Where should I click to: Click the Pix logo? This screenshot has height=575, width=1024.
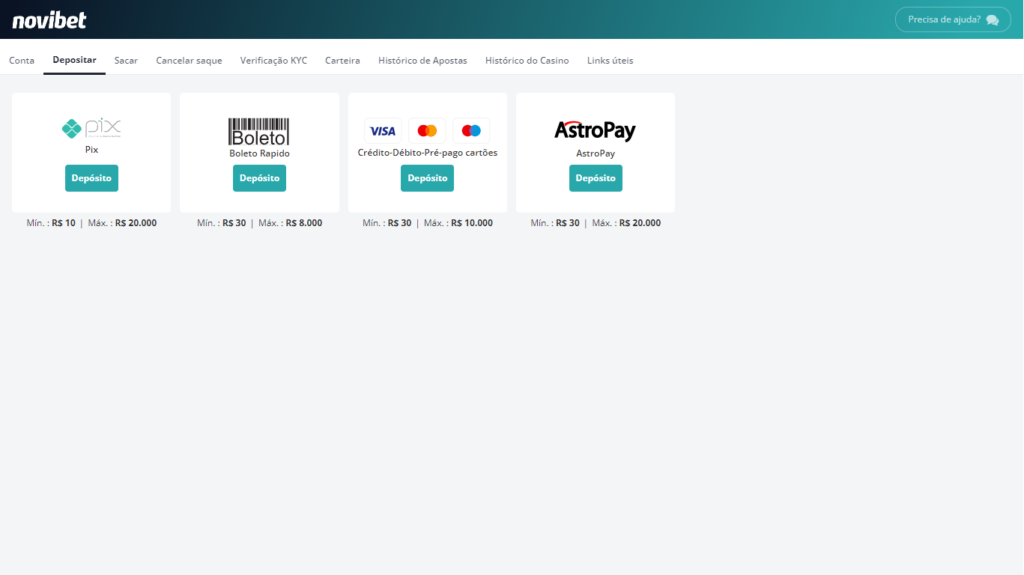[91, 128]
